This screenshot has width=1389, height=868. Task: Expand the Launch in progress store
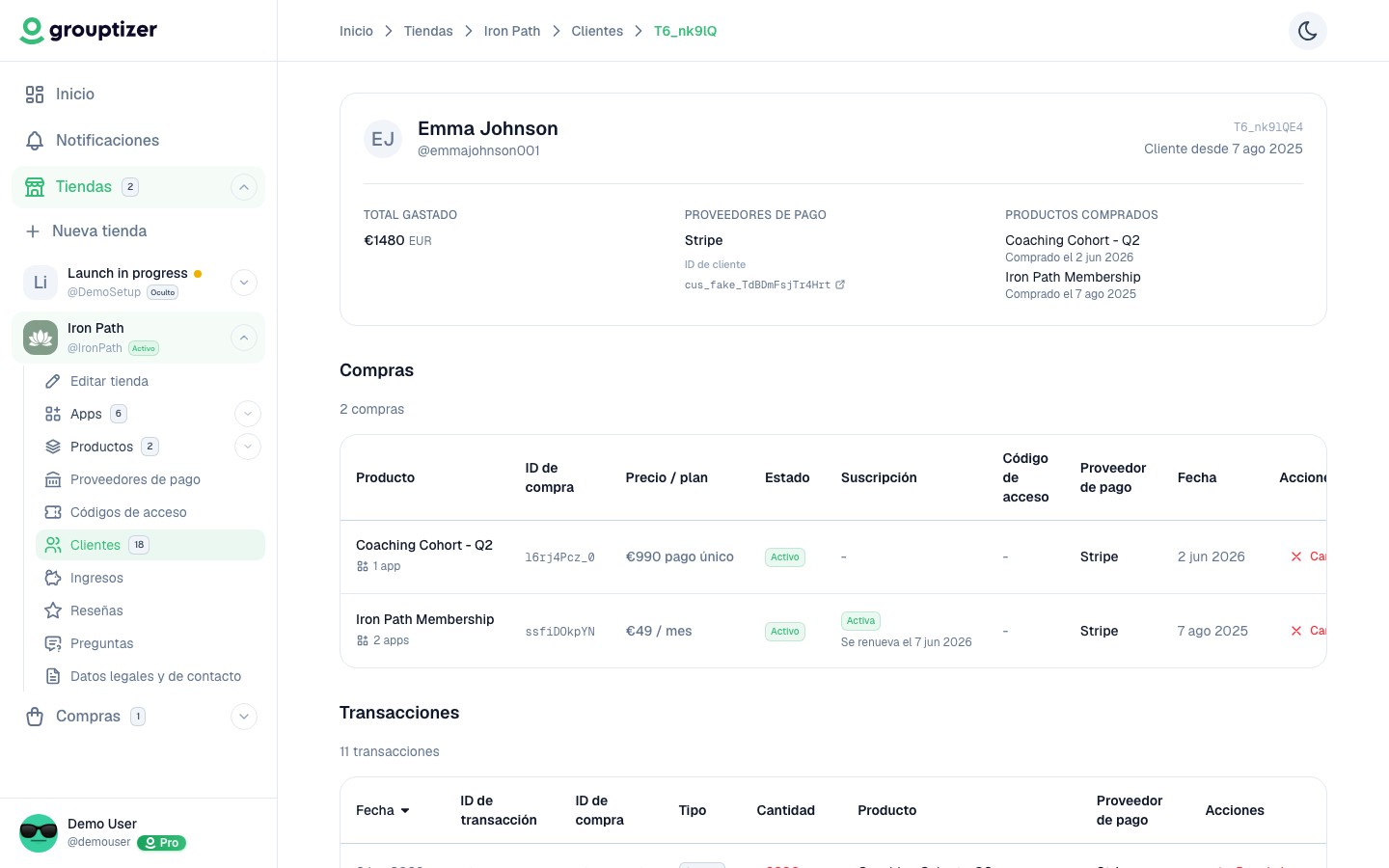244,283
